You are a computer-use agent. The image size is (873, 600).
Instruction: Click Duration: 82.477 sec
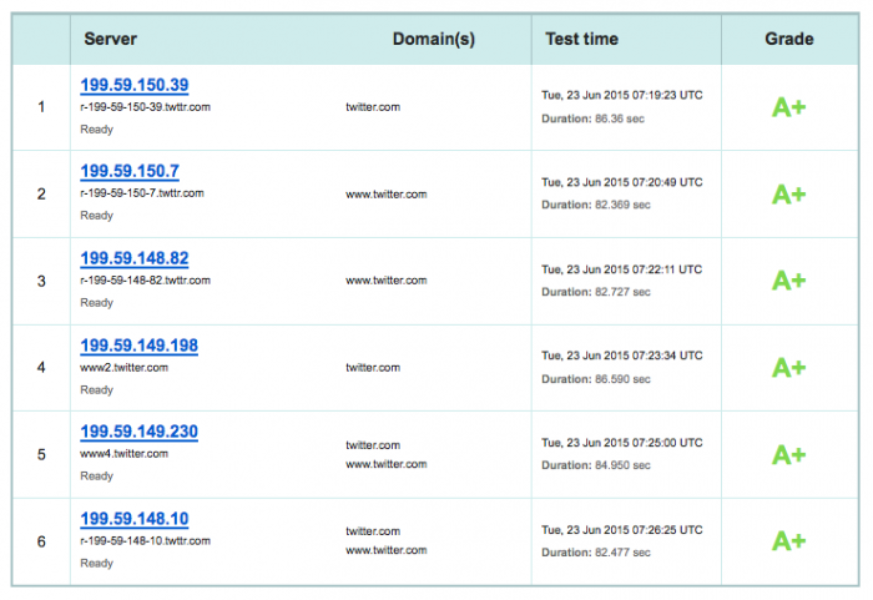tap(596, 553)
